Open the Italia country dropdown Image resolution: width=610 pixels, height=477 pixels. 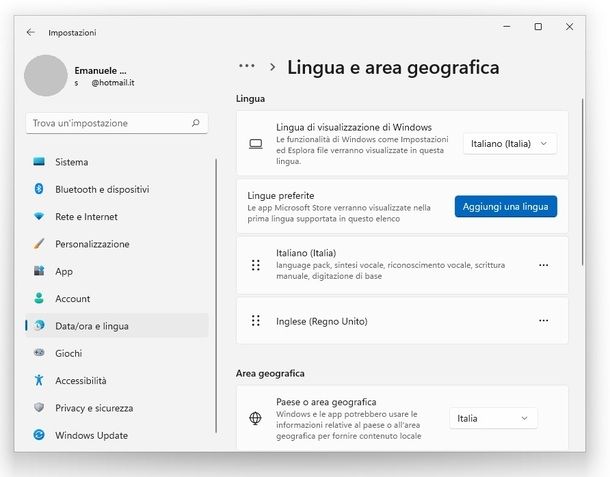[493, 418]
